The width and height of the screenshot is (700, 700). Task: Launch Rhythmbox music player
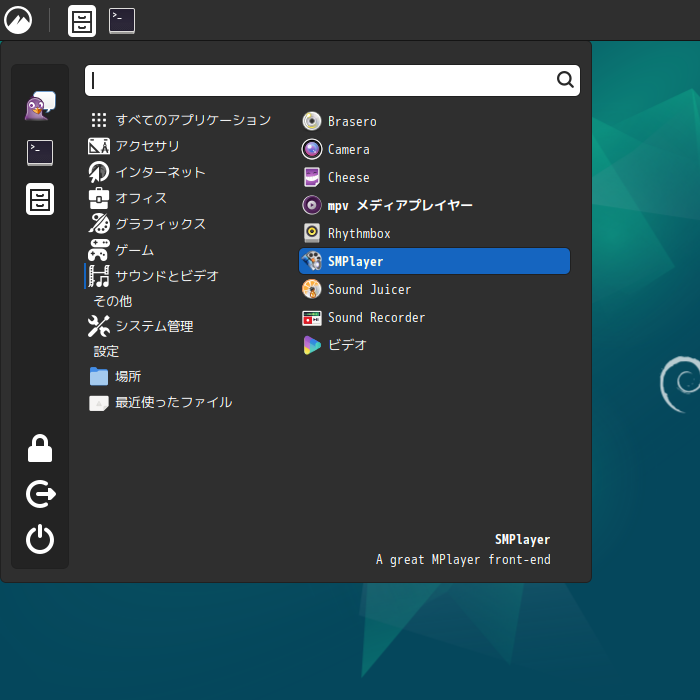point(358,234)
